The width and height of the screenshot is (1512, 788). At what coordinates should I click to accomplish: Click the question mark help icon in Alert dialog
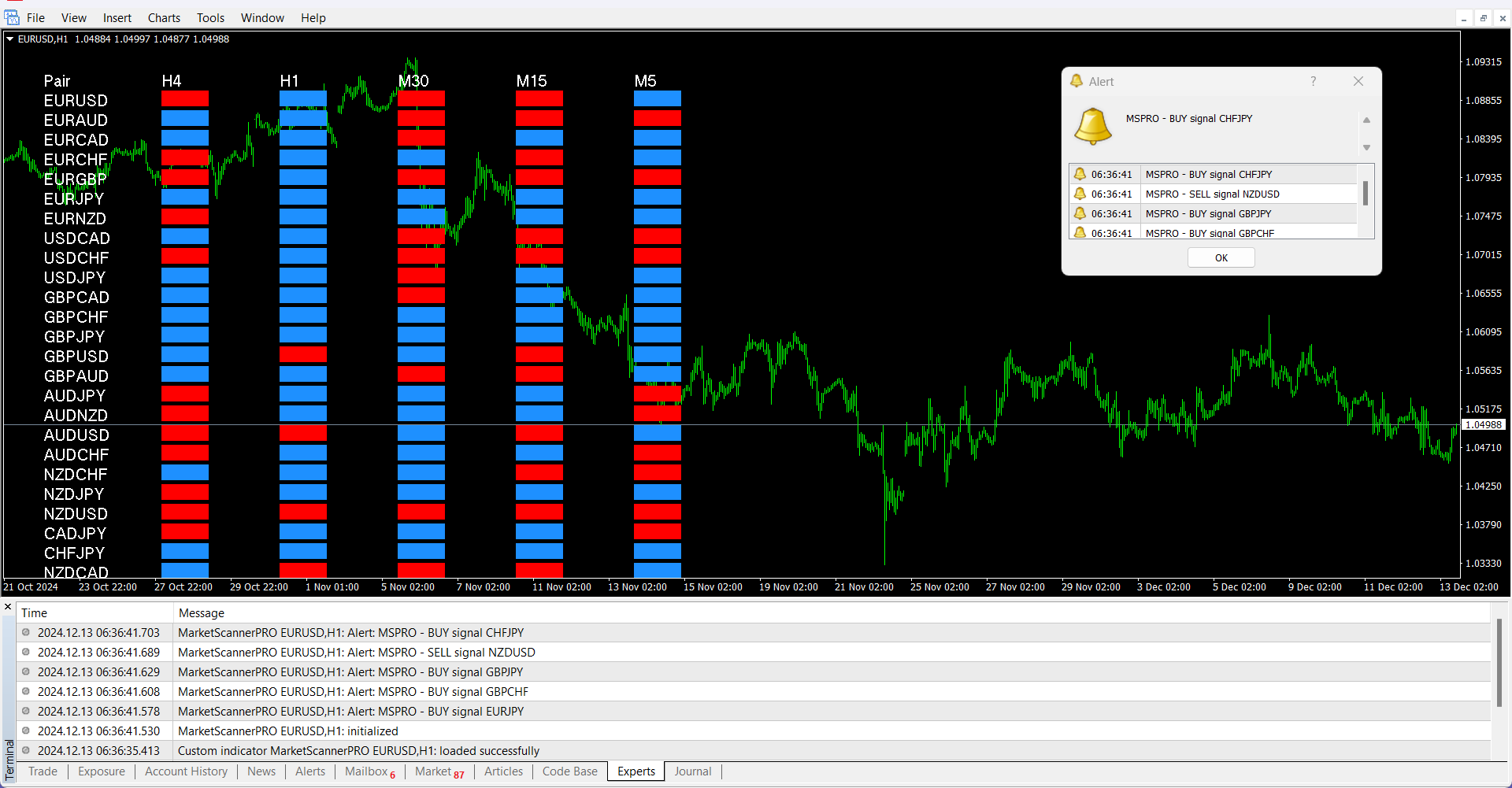1313,81
